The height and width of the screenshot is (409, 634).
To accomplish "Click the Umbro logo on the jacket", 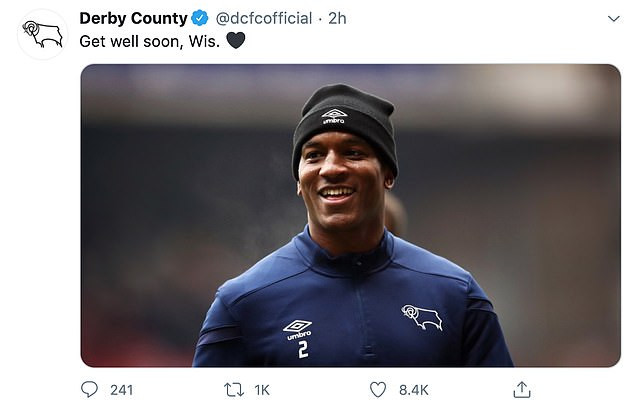I will click(x=297, y=330).
